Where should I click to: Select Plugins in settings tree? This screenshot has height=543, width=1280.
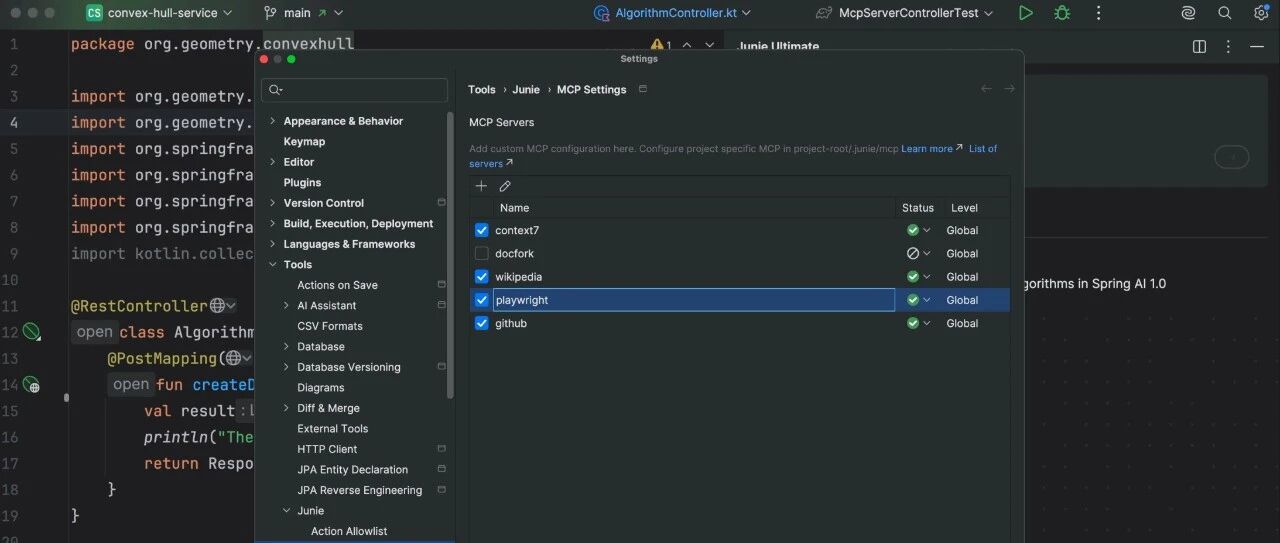302,183
